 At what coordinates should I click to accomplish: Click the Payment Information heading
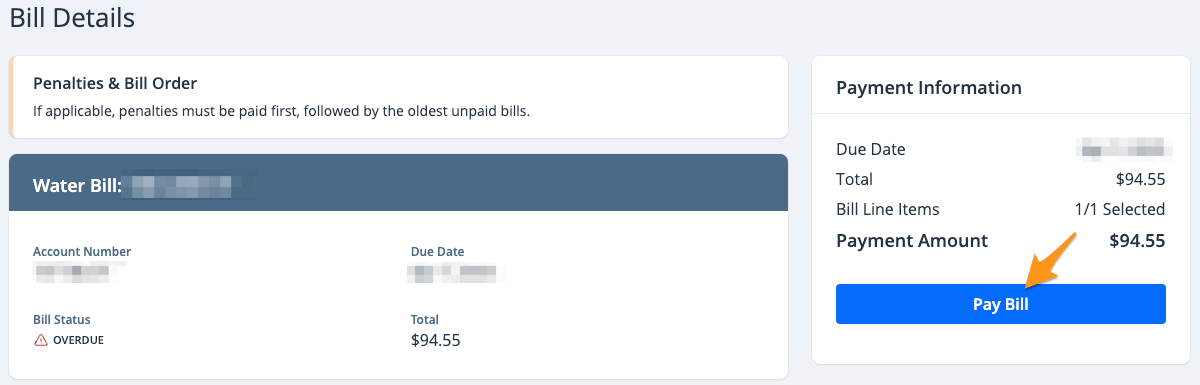coord(929,88)
